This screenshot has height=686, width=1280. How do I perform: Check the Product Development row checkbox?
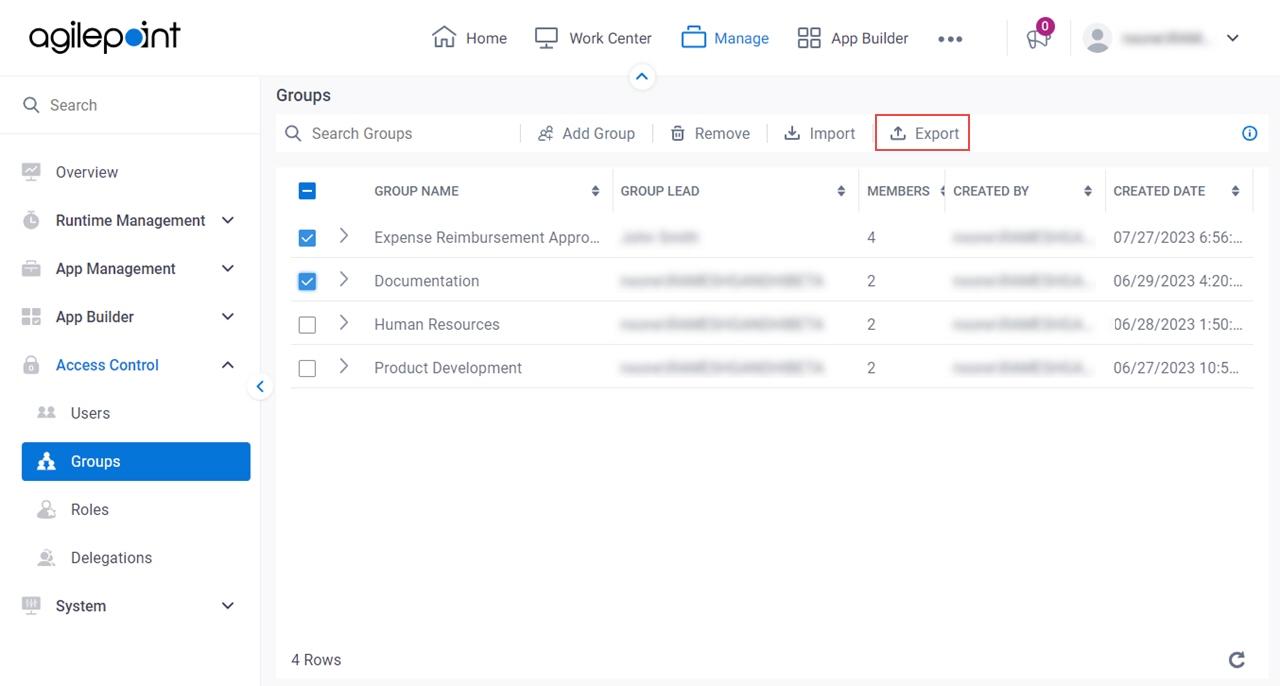pos(307,368)
